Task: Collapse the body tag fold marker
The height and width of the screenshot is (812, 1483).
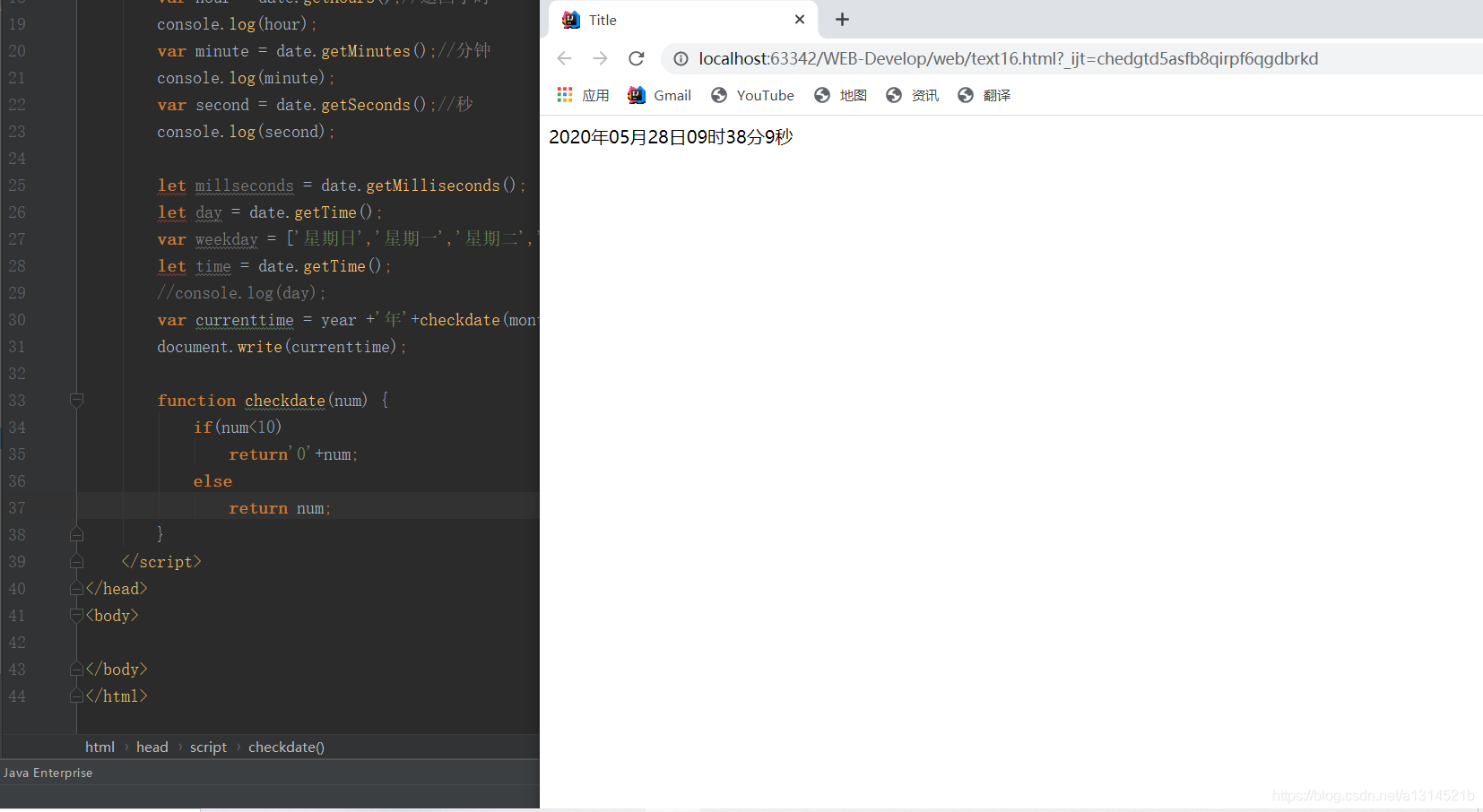Action: click(x=76, y=615)
